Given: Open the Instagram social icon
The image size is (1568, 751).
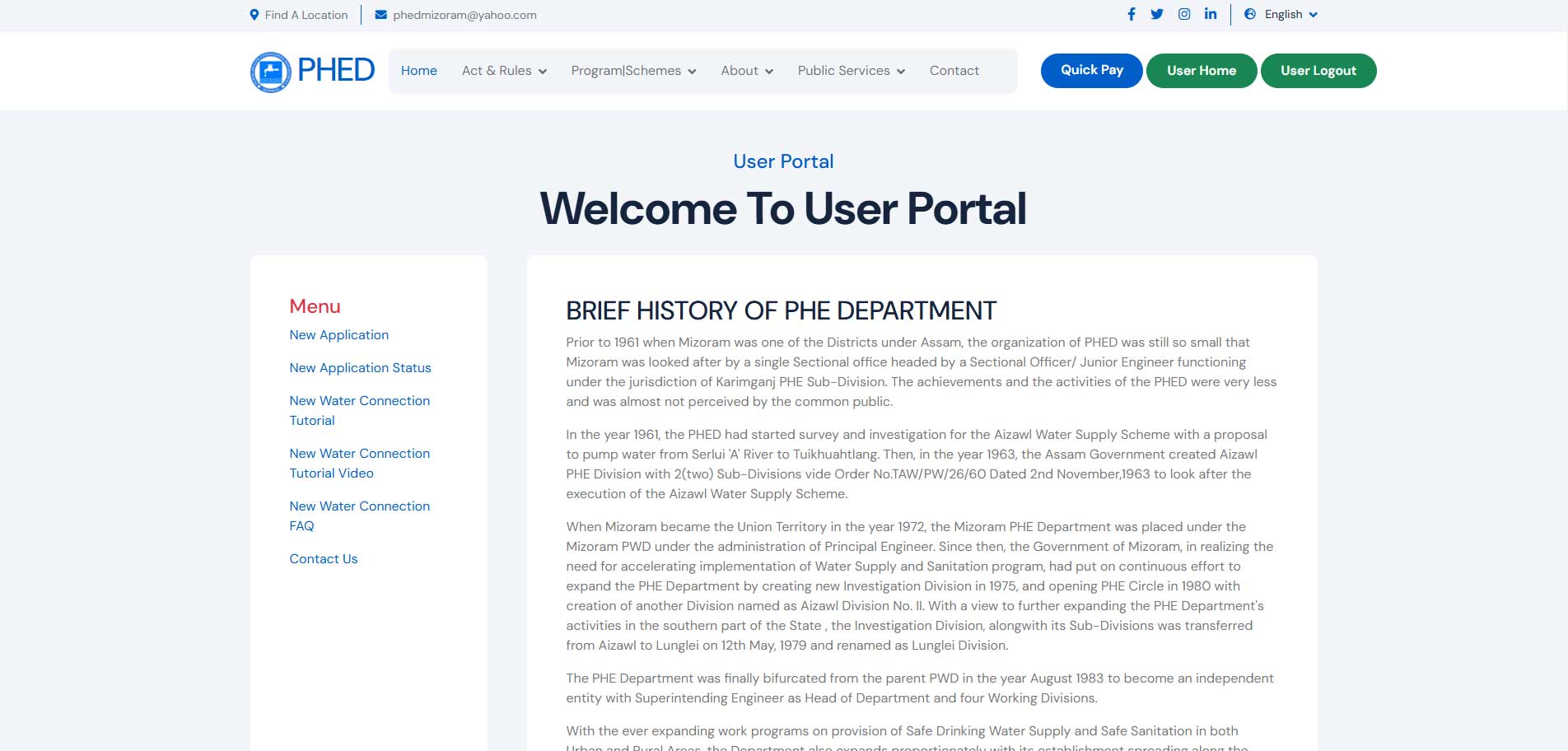Looking at the screenshot, I should (1184, 14).
